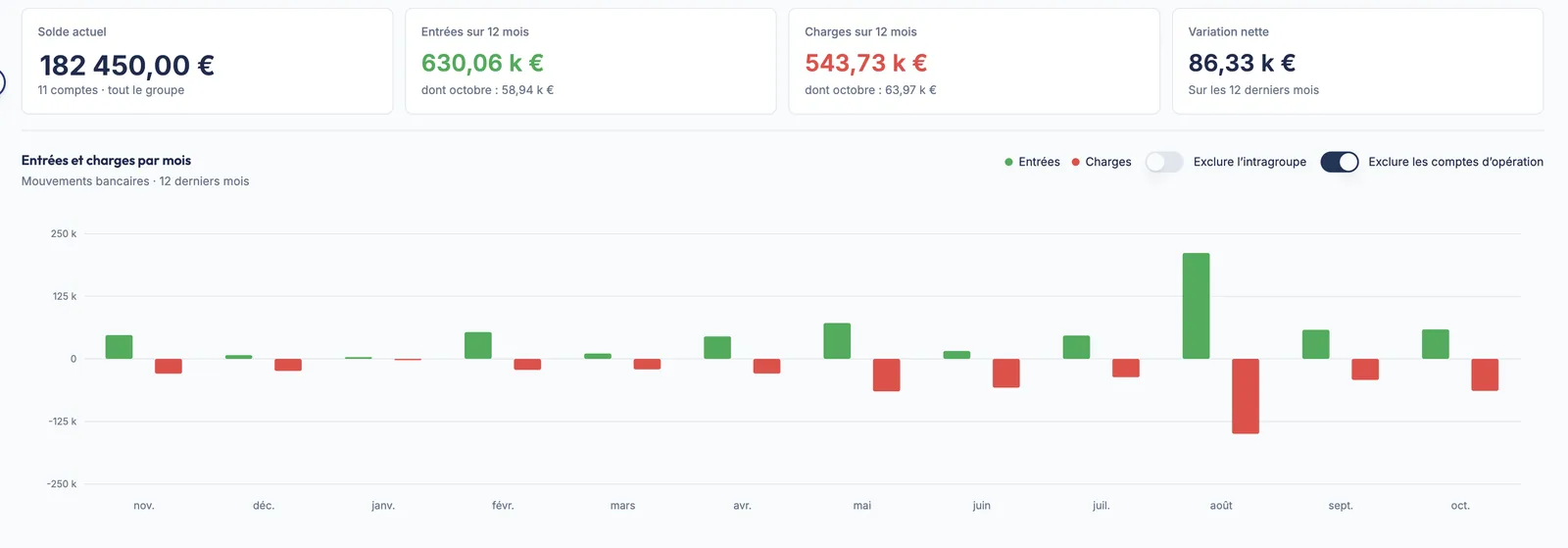Click the red Charges legend dot
This screenshot has width=1568, height=548.
click(x=1075, y=162)
